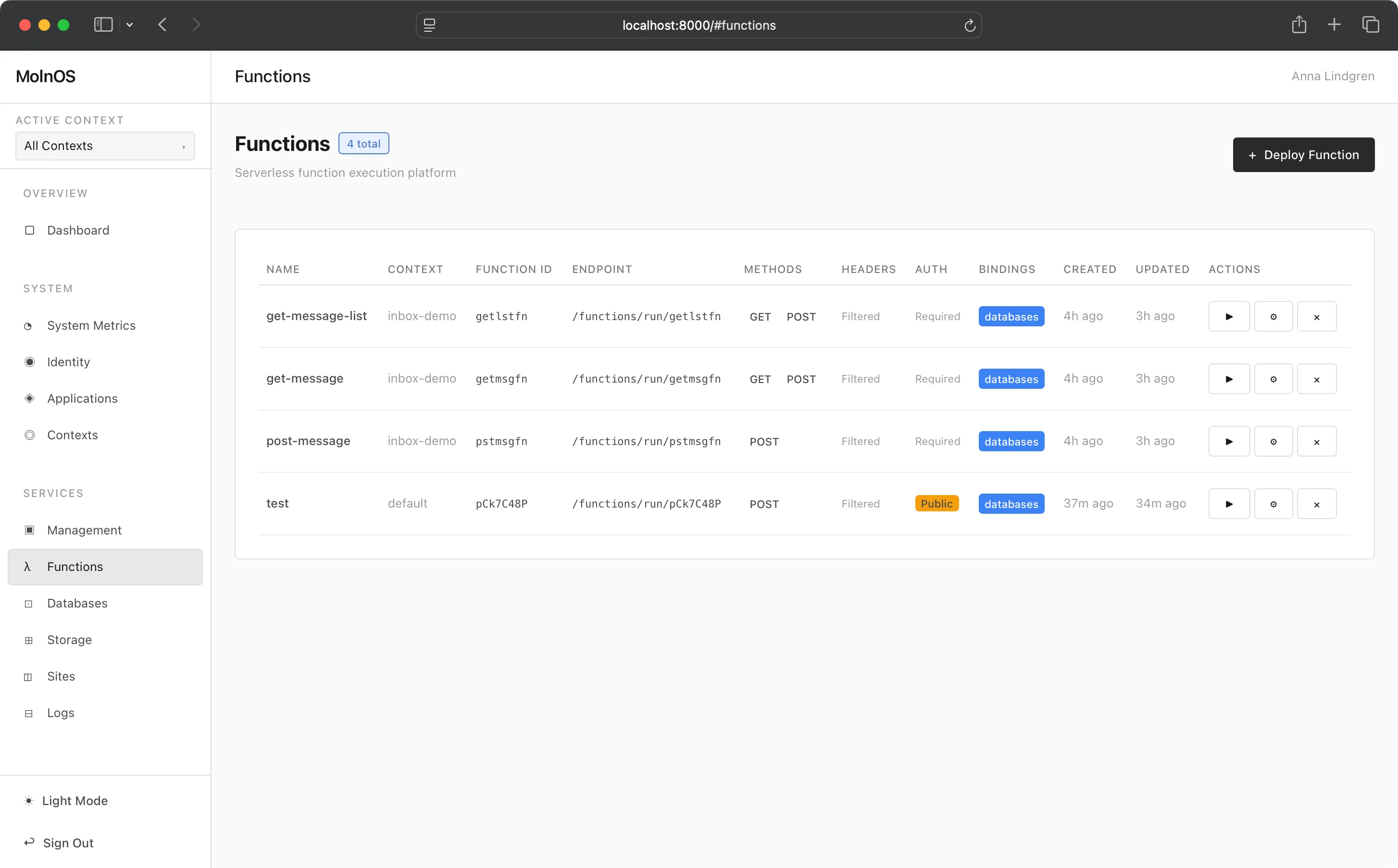Viewport: 1398px width, 868px height.
Task: Toggle the browser sidebar panel
Action: (102, 25)
